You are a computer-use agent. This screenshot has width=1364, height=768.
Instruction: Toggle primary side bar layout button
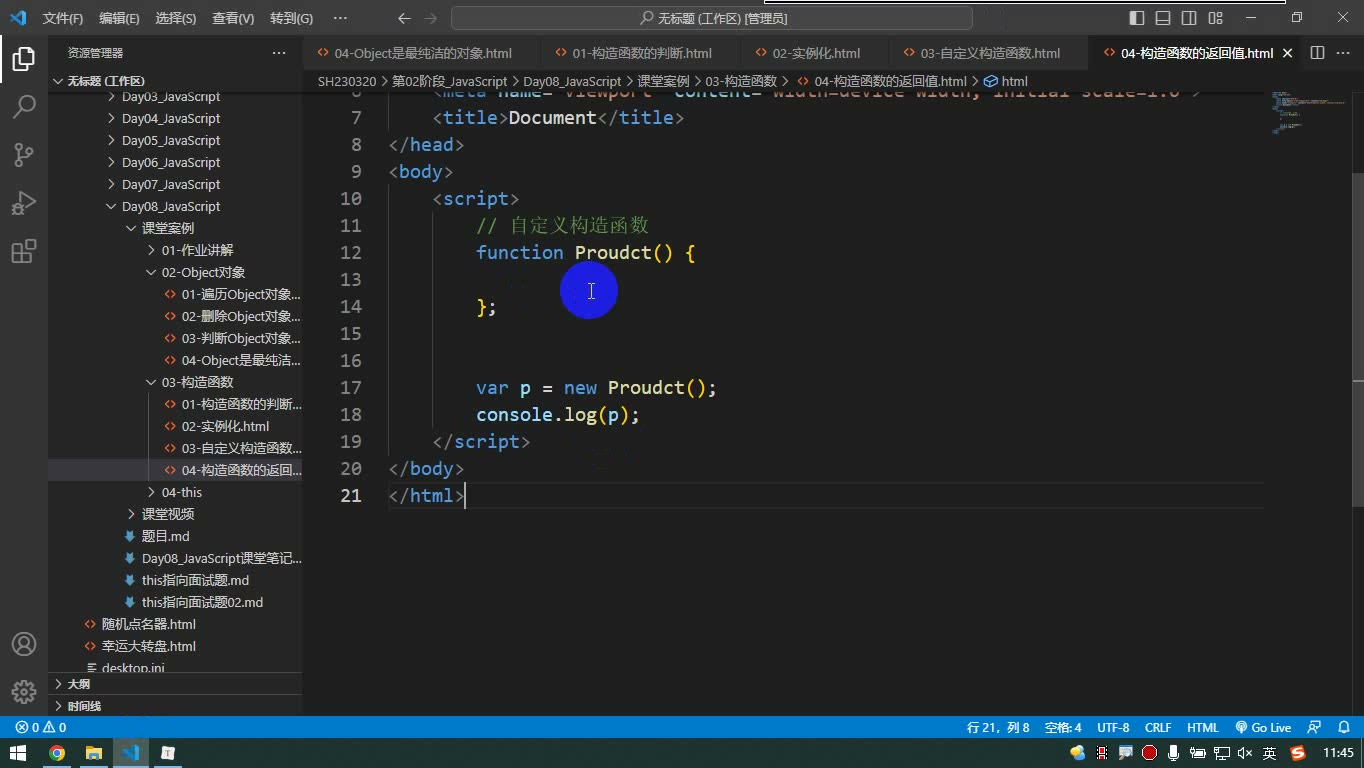click(x=1137, y=18)
